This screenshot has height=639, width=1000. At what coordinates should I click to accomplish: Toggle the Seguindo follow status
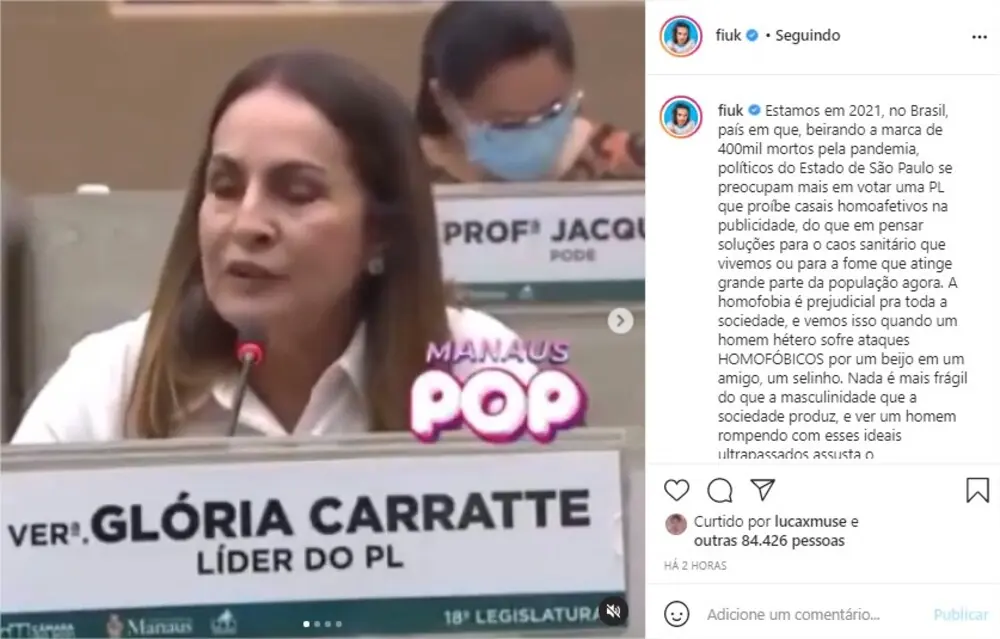[807, 35]
